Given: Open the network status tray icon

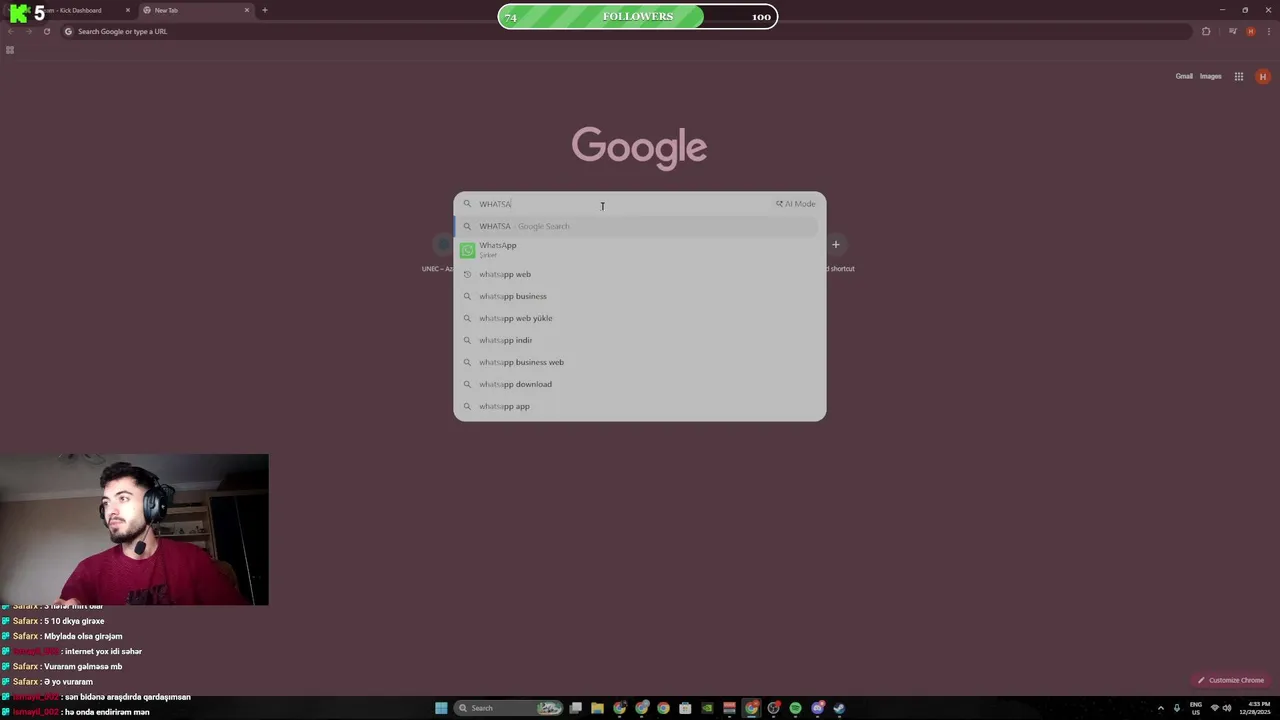Looking at the screenshot, I should pos(1215,708).
